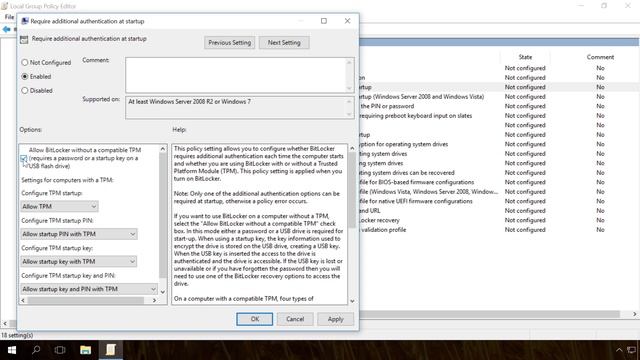Select the 'Windows Server 2008 and Windows Vista' row
The image size is (640, 360).
(499, 97)
